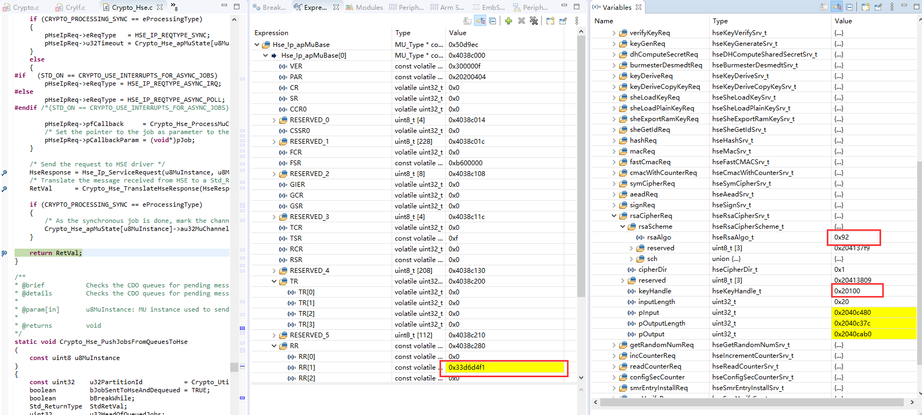Image resolution: width=922 pixels, height=415 pixels.
Task: Open the Arm S... view tab
Action: (x=449, y=7)
